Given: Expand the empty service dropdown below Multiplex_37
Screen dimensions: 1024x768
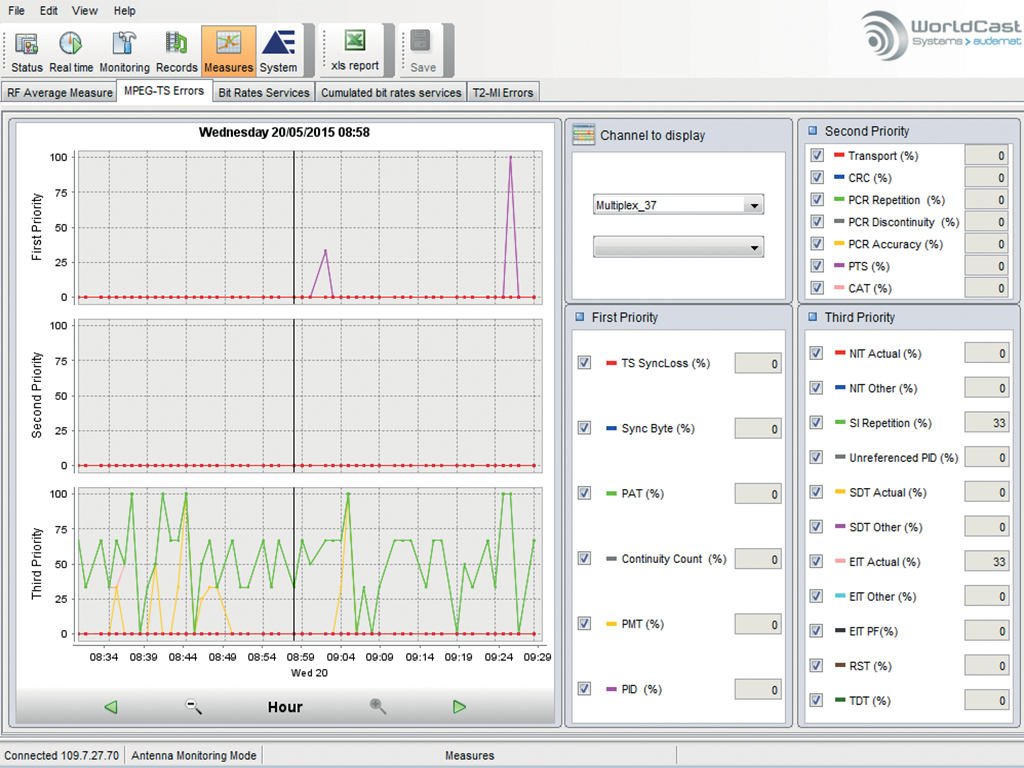Looking at the screenshot, I should point(755,246).
